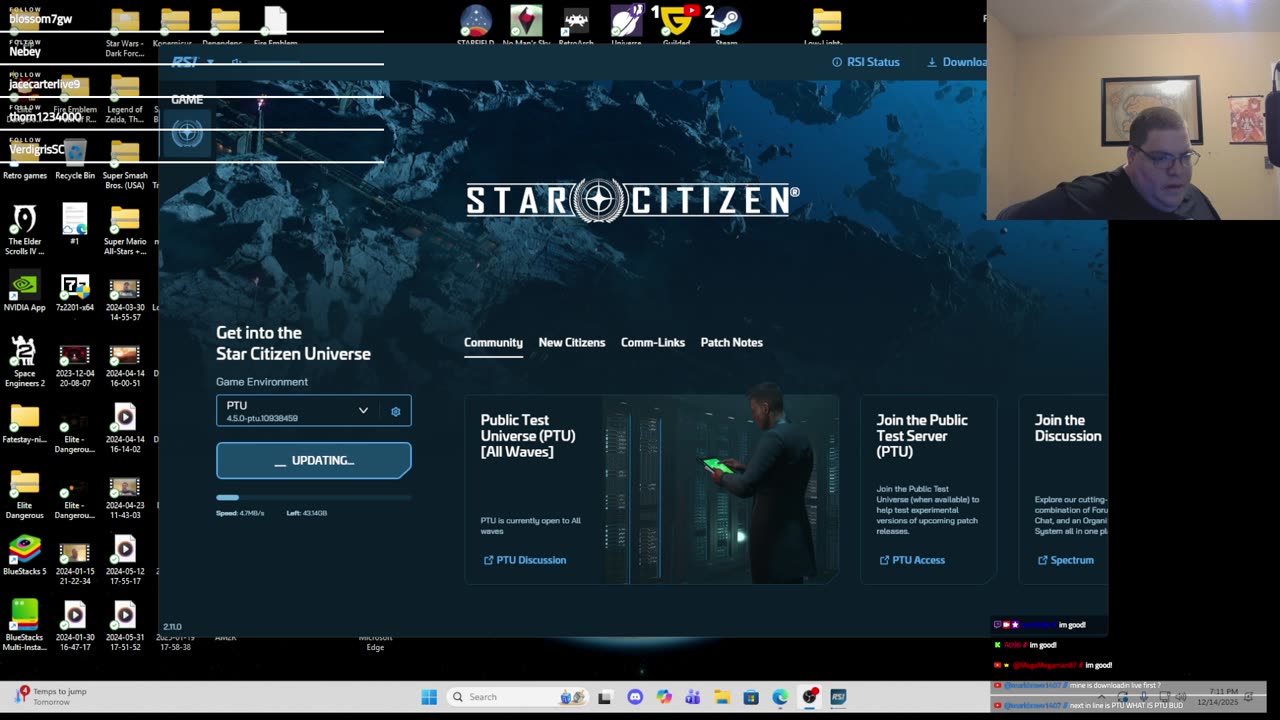
Task: Click the Star Citizen logo banner
Action: (x=632, y=200)
